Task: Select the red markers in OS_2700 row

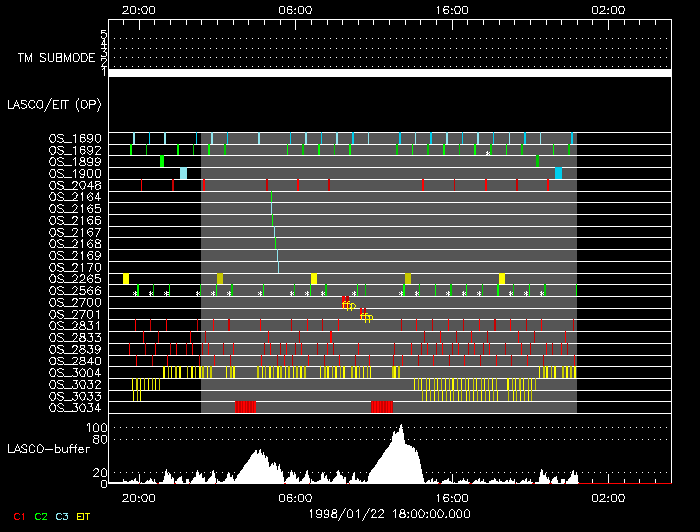Action: 346,302
